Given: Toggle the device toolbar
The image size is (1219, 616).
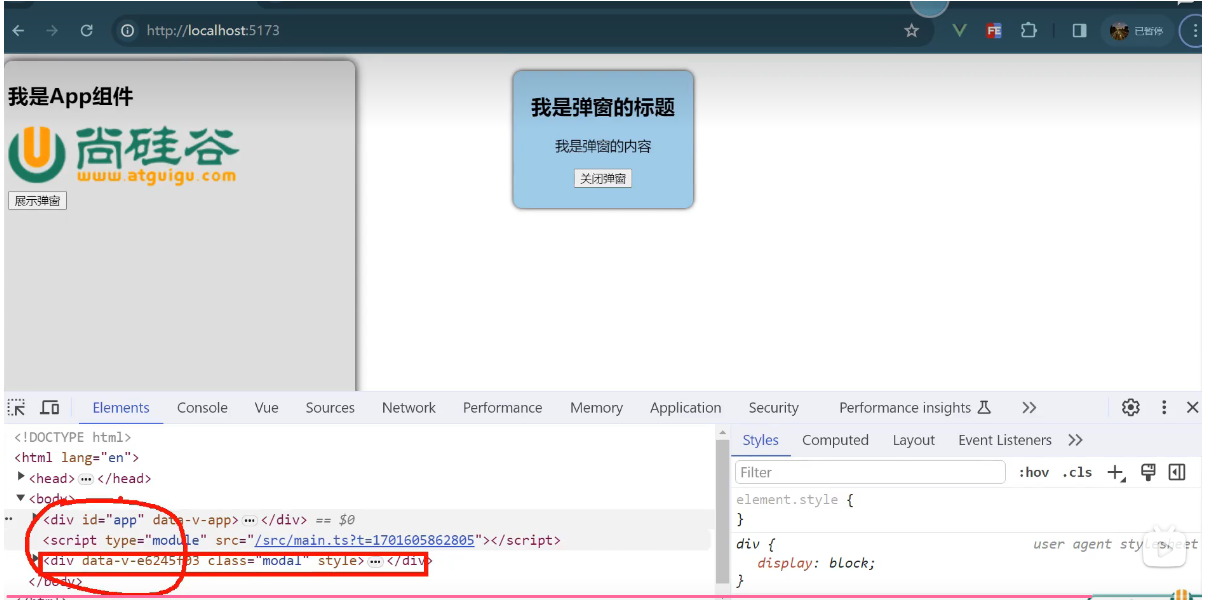Looking at the screenshot, I should click(x=49, y=408).
